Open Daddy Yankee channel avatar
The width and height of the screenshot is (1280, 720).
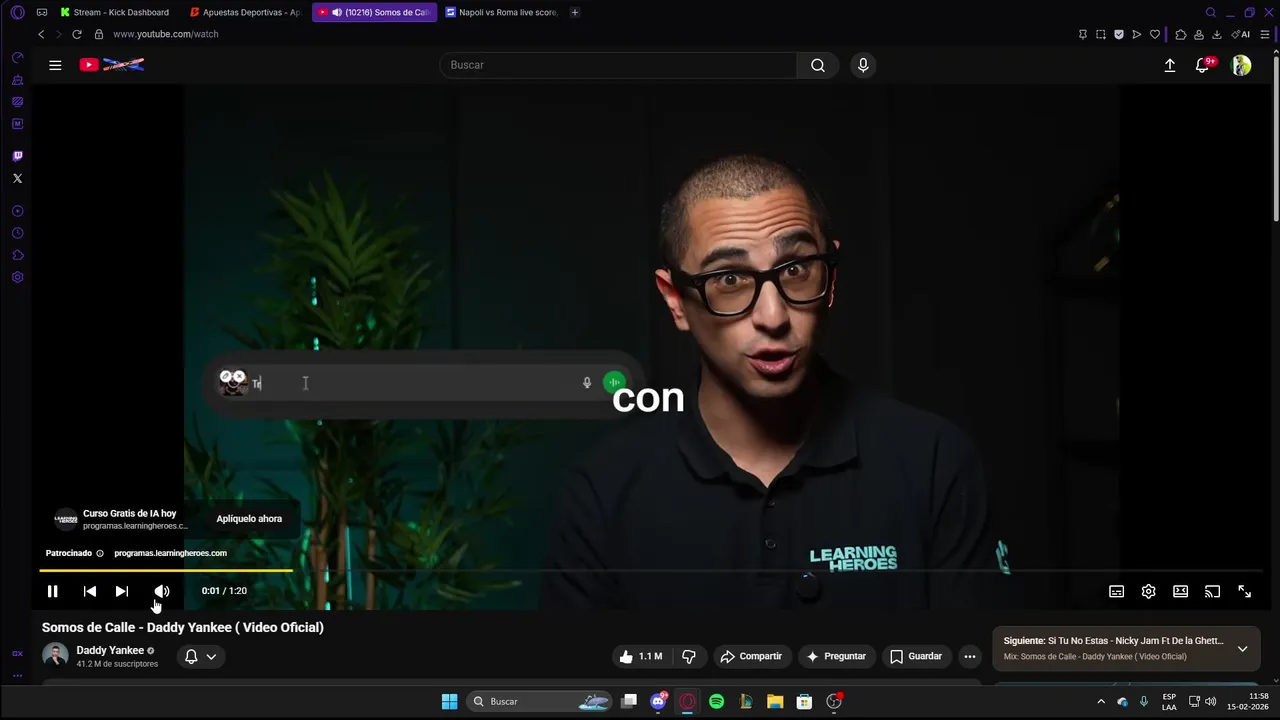coord(55,656)
